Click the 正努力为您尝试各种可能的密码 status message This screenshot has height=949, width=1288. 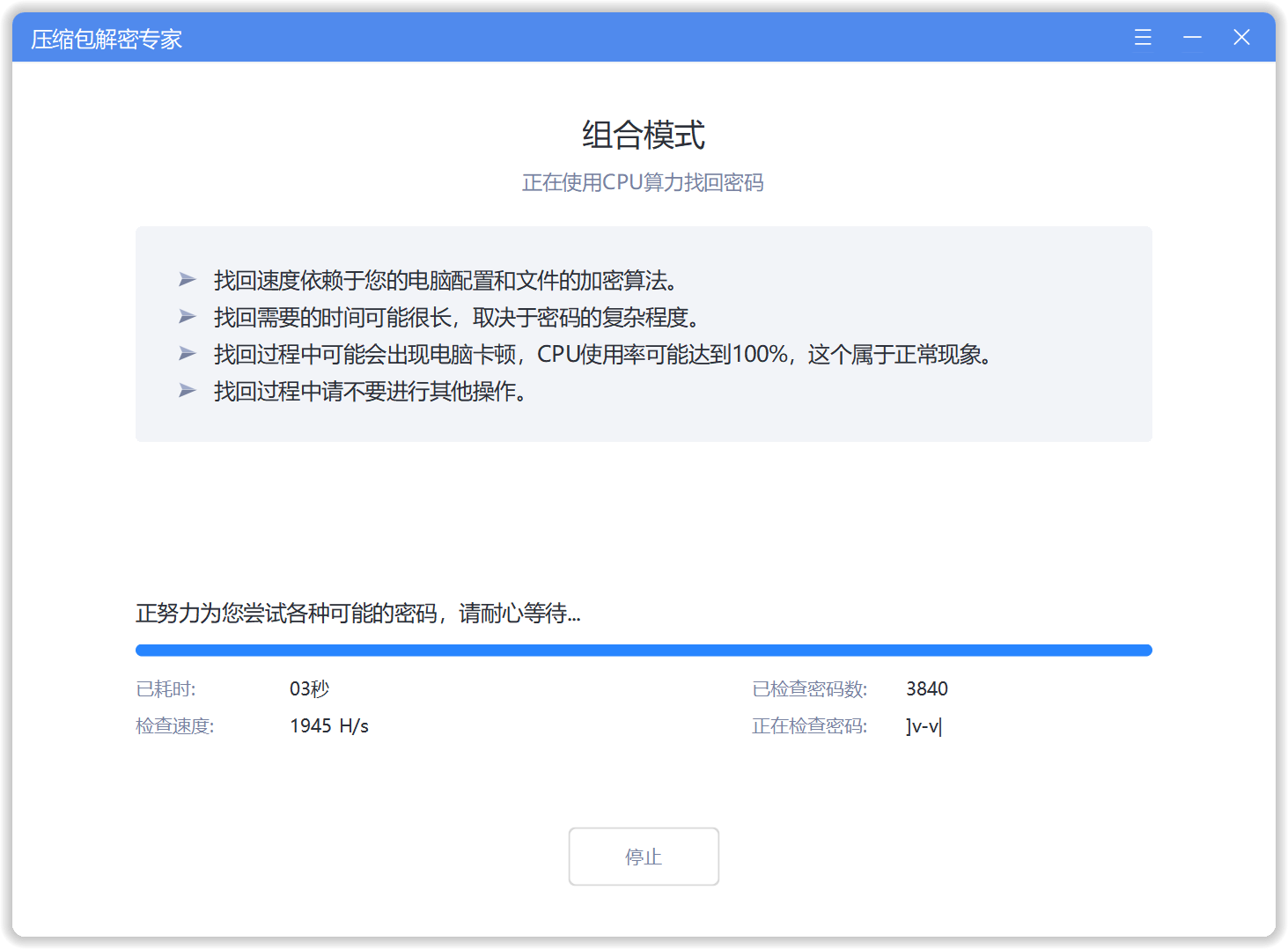[x=357, y=614]
